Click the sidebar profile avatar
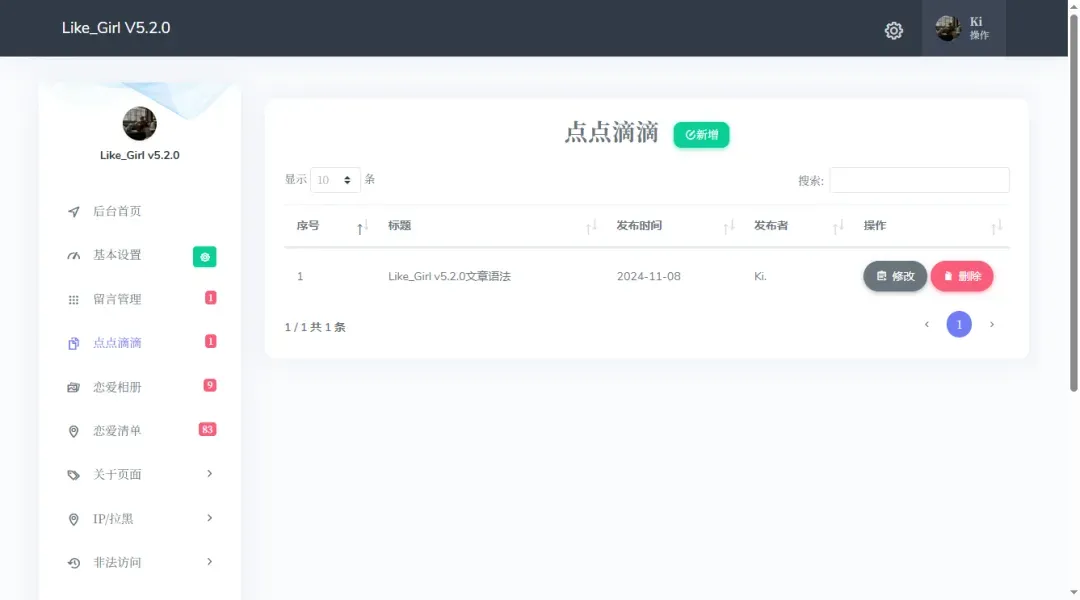This screenshot has width=1080, height=600. 139,124
